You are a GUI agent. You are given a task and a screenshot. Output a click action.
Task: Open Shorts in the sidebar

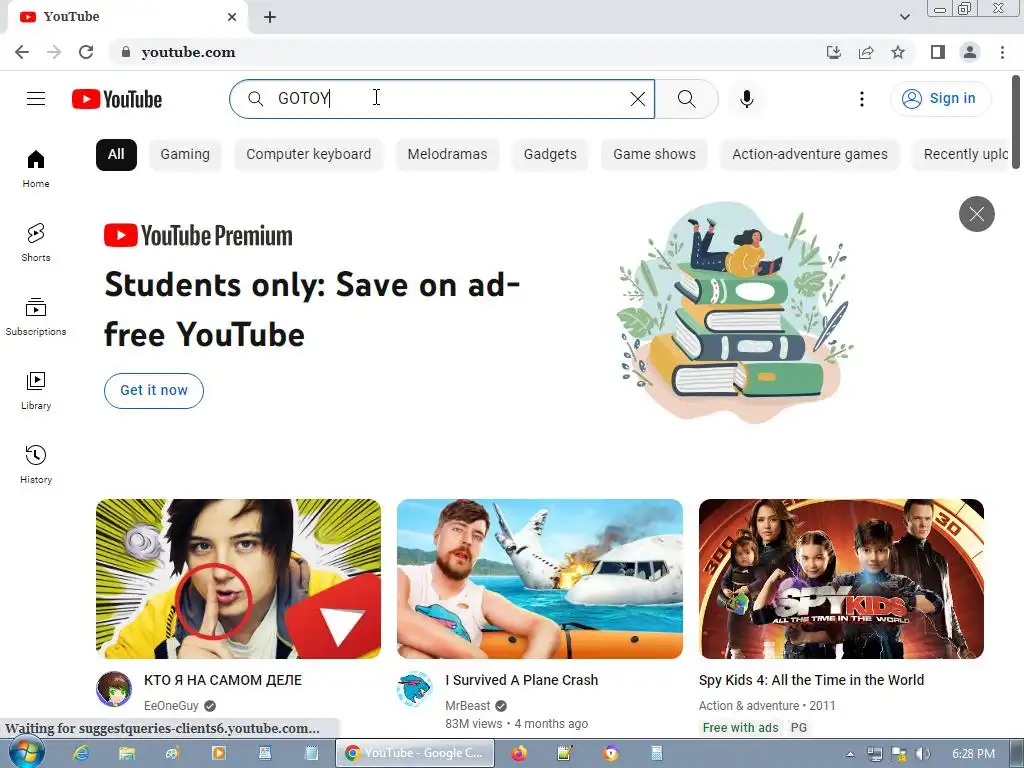pos(36,242)
